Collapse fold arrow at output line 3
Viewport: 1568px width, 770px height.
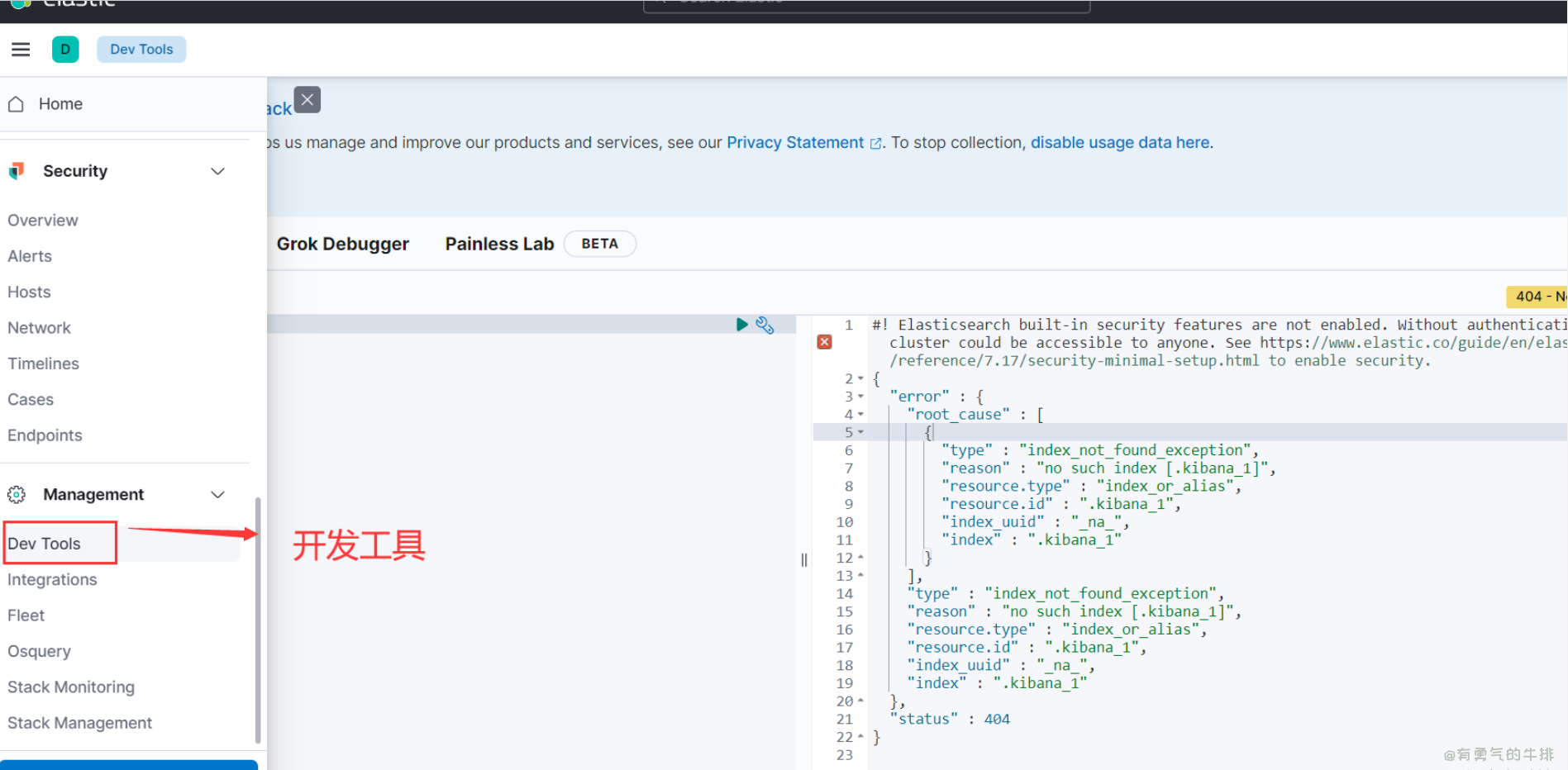pyautogui.click(x=860, y=397)
